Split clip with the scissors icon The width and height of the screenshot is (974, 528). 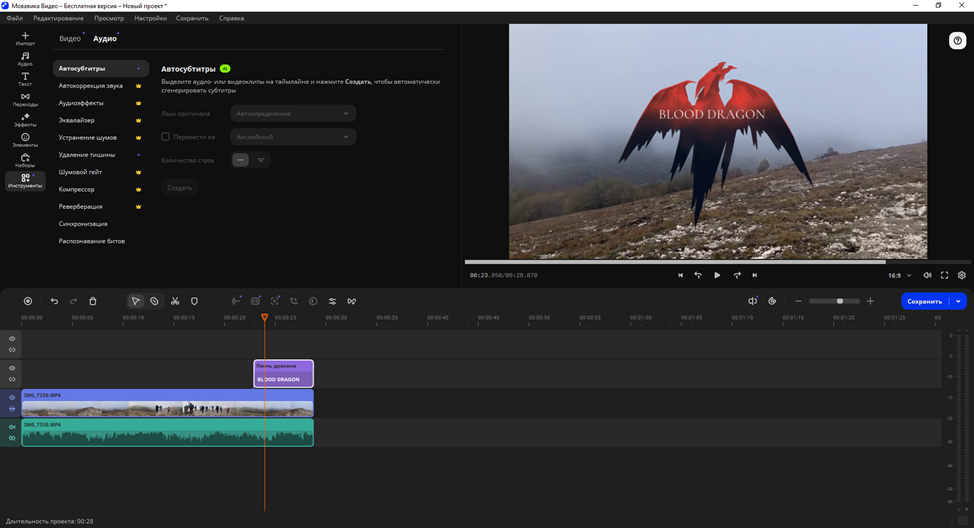point(175,301)
